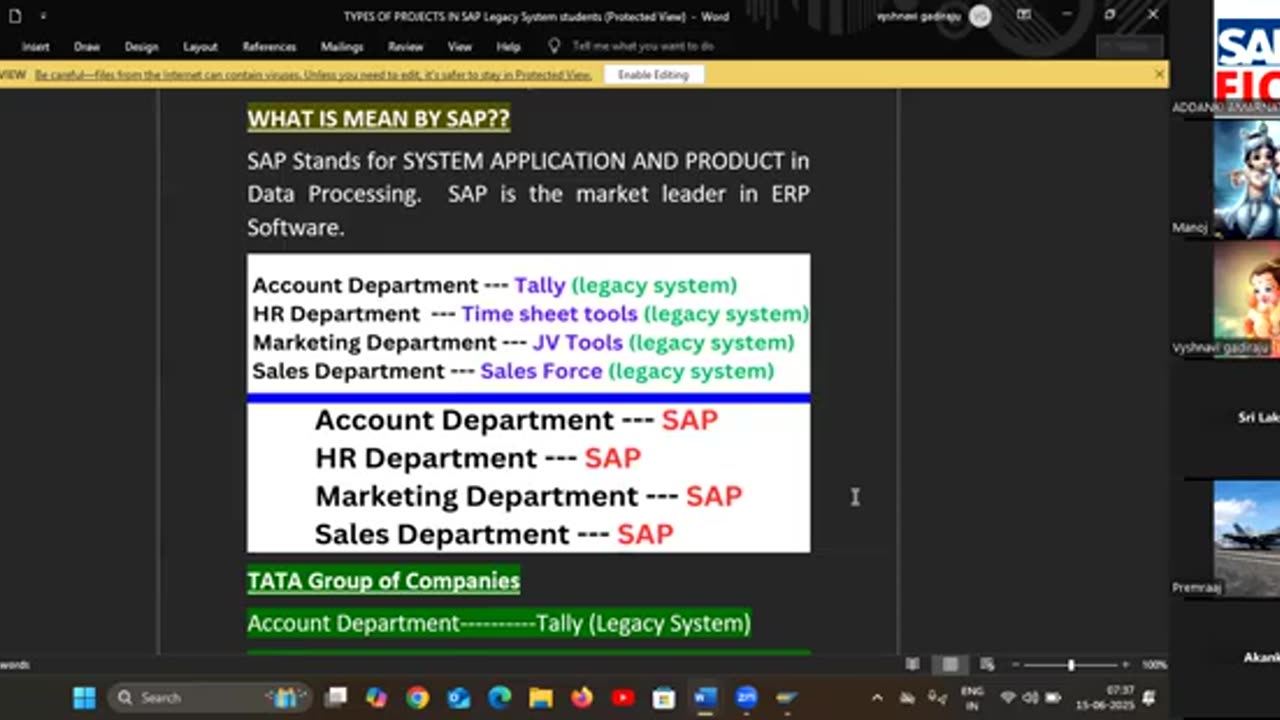Click the Ribbon Display Options icon
The width and height of the screenshot is (1280, 720).
point(1023,15)
